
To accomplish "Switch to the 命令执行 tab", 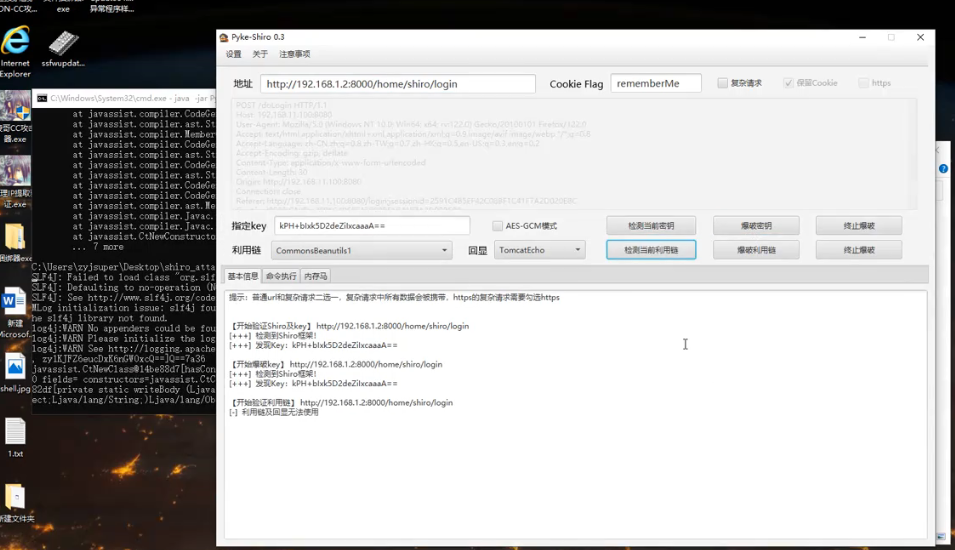I will tap(281, 276).
